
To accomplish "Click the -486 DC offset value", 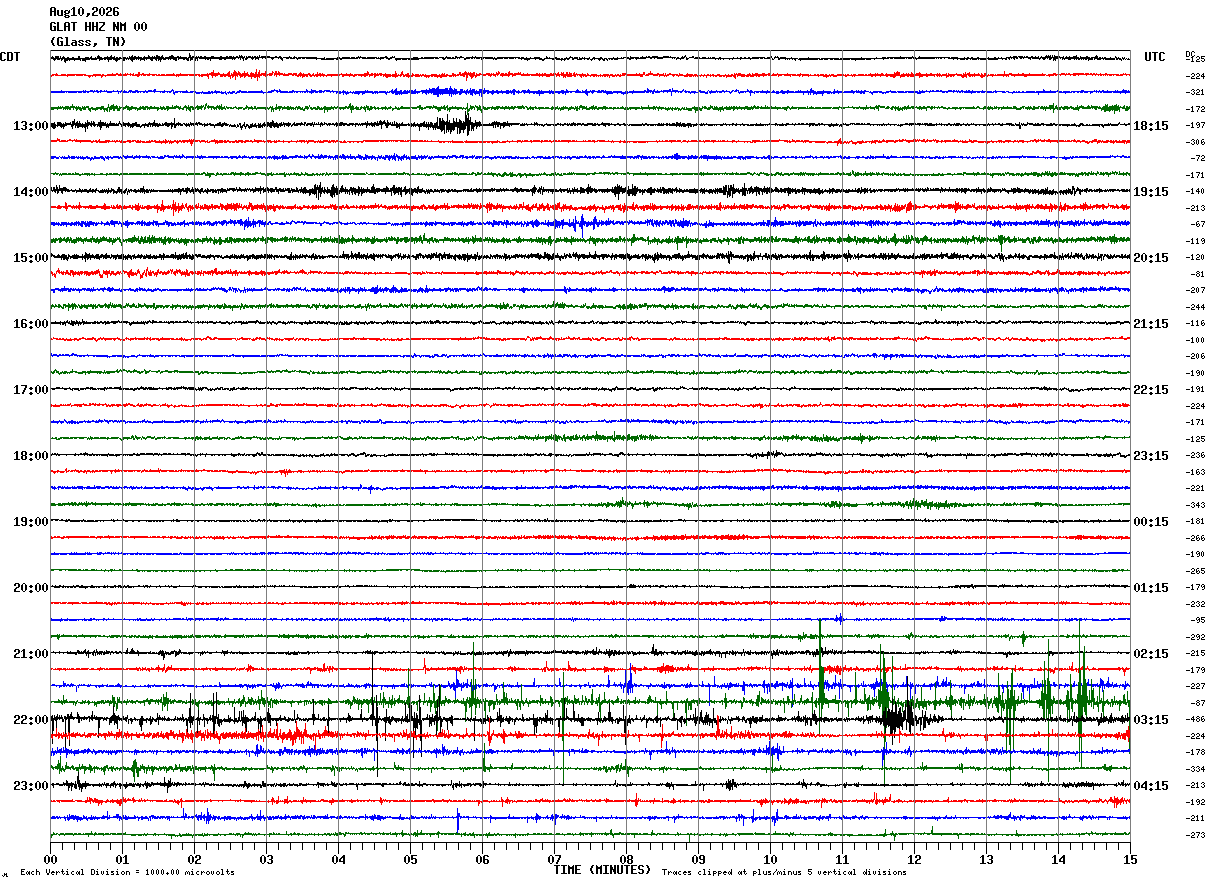I will pyautogui.click(x=1195, y=720).
